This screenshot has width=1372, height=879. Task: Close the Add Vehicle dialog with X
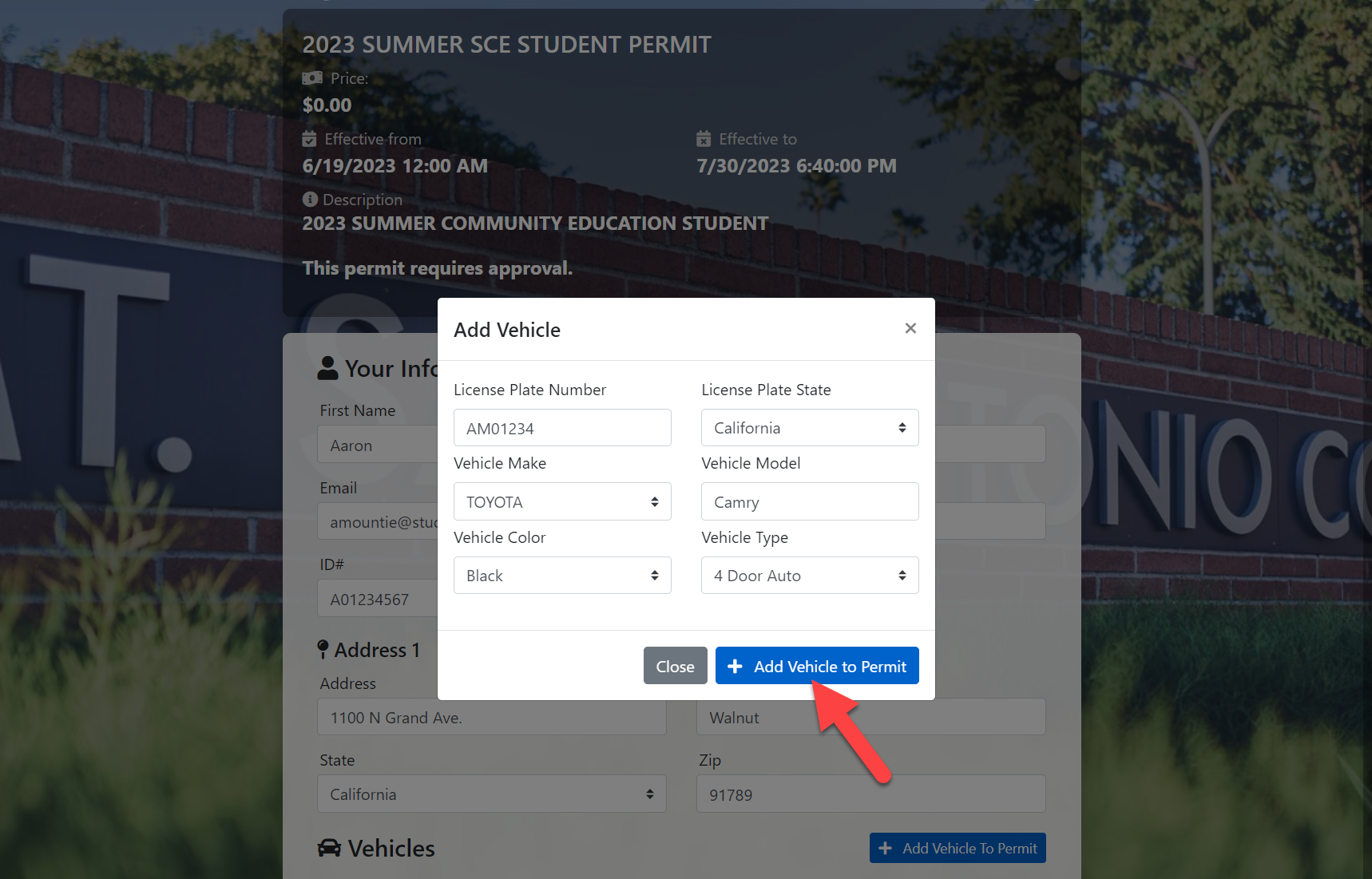tap(910, 328)
